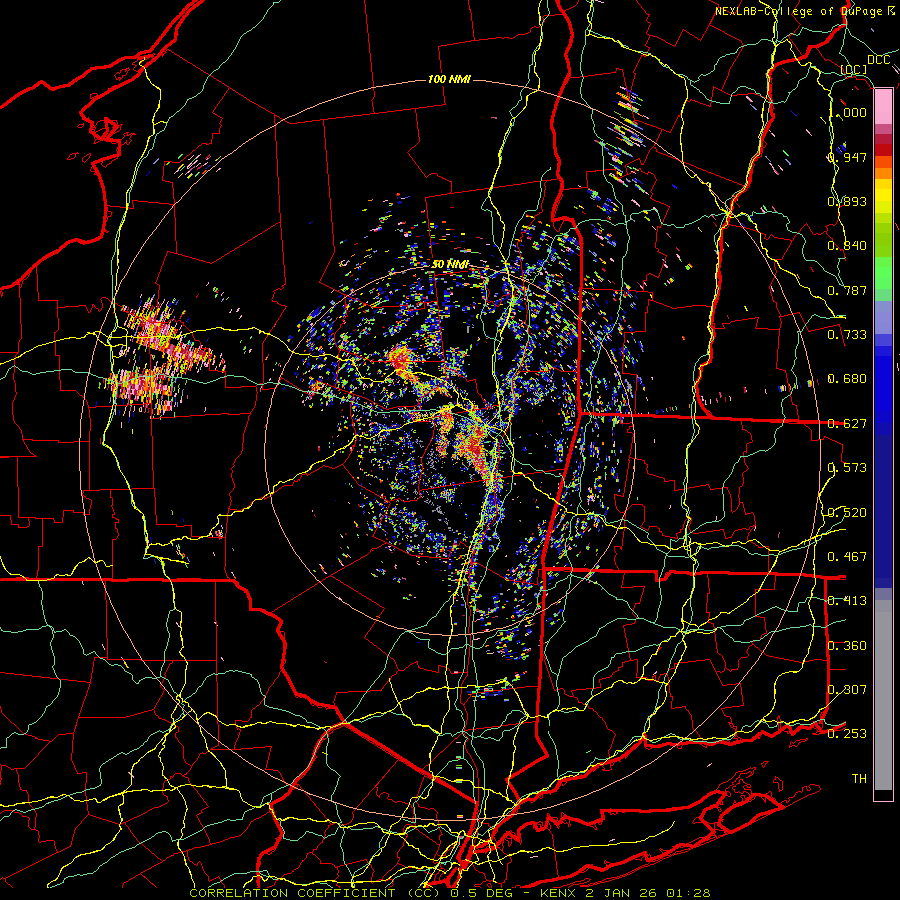Click the 0.840 scale value
Screen dimensions: 900x900
pos(847,246)
